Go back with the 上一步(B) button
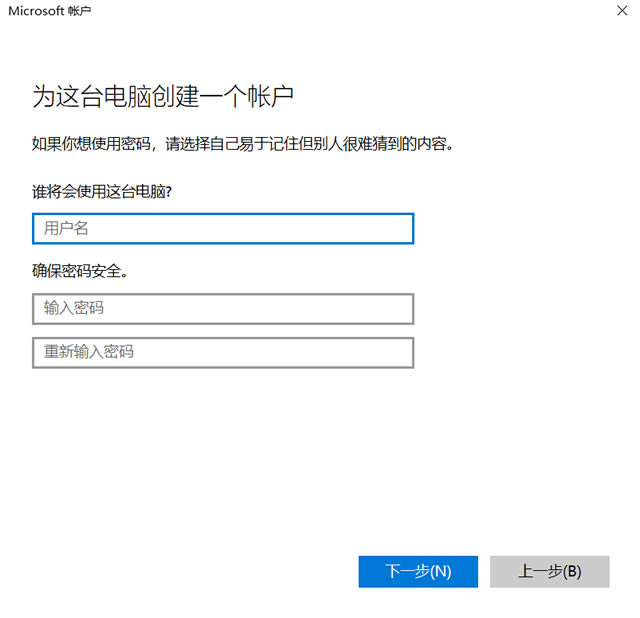The height and width of the screenshot is (618, 640). click(549, 571)
